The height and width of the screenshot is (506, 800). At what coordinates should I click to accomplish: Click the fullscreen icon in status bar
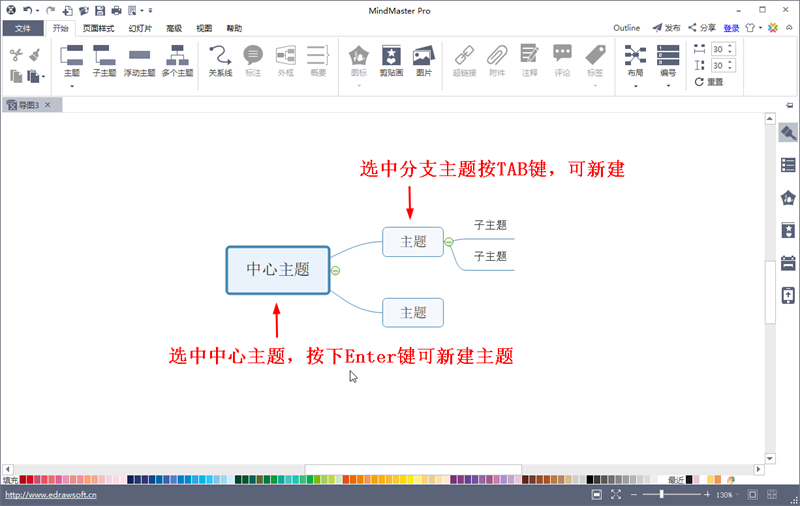pyautogui.click(x=616, y=494)
